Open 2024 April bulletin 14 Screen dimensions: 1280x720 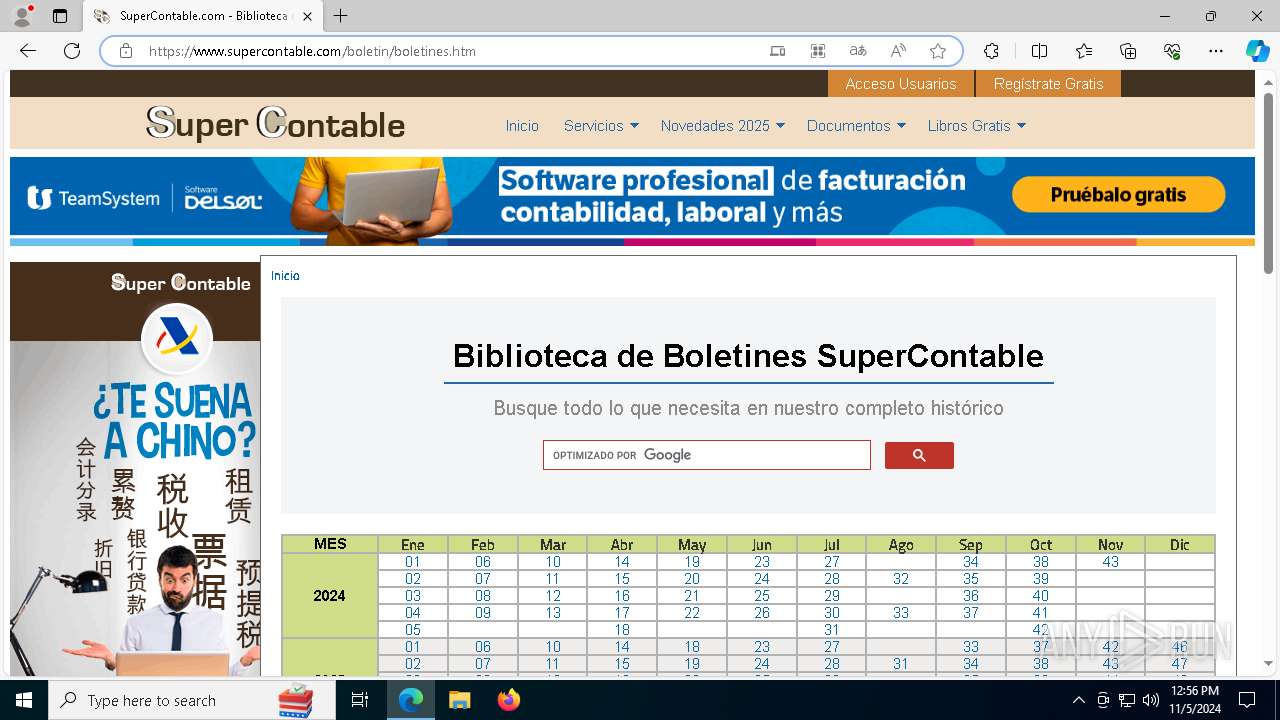tap(622, 562)
